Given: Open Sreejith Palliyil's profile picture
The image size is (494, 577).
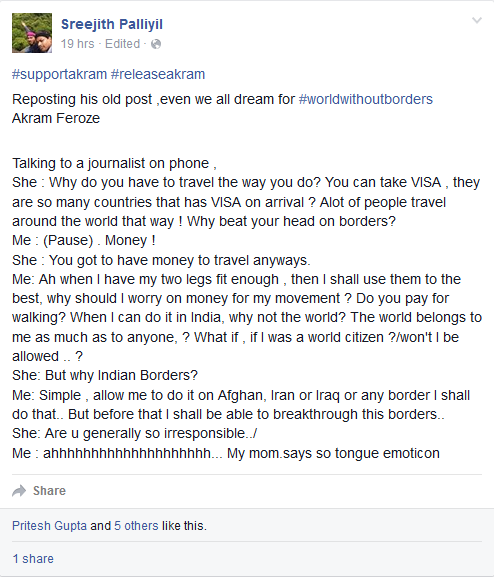Looking at the screenshot, I should tap(32, 33).
